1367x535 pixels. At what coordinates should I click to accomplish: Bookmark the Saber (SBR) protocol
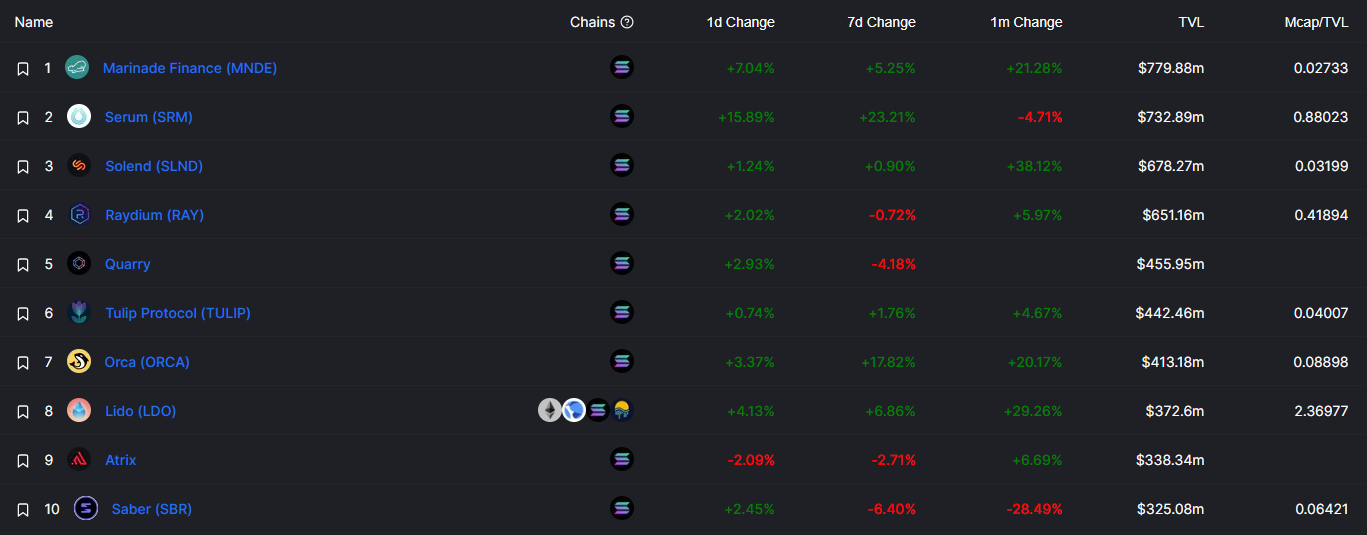click(x=23, y=509)
